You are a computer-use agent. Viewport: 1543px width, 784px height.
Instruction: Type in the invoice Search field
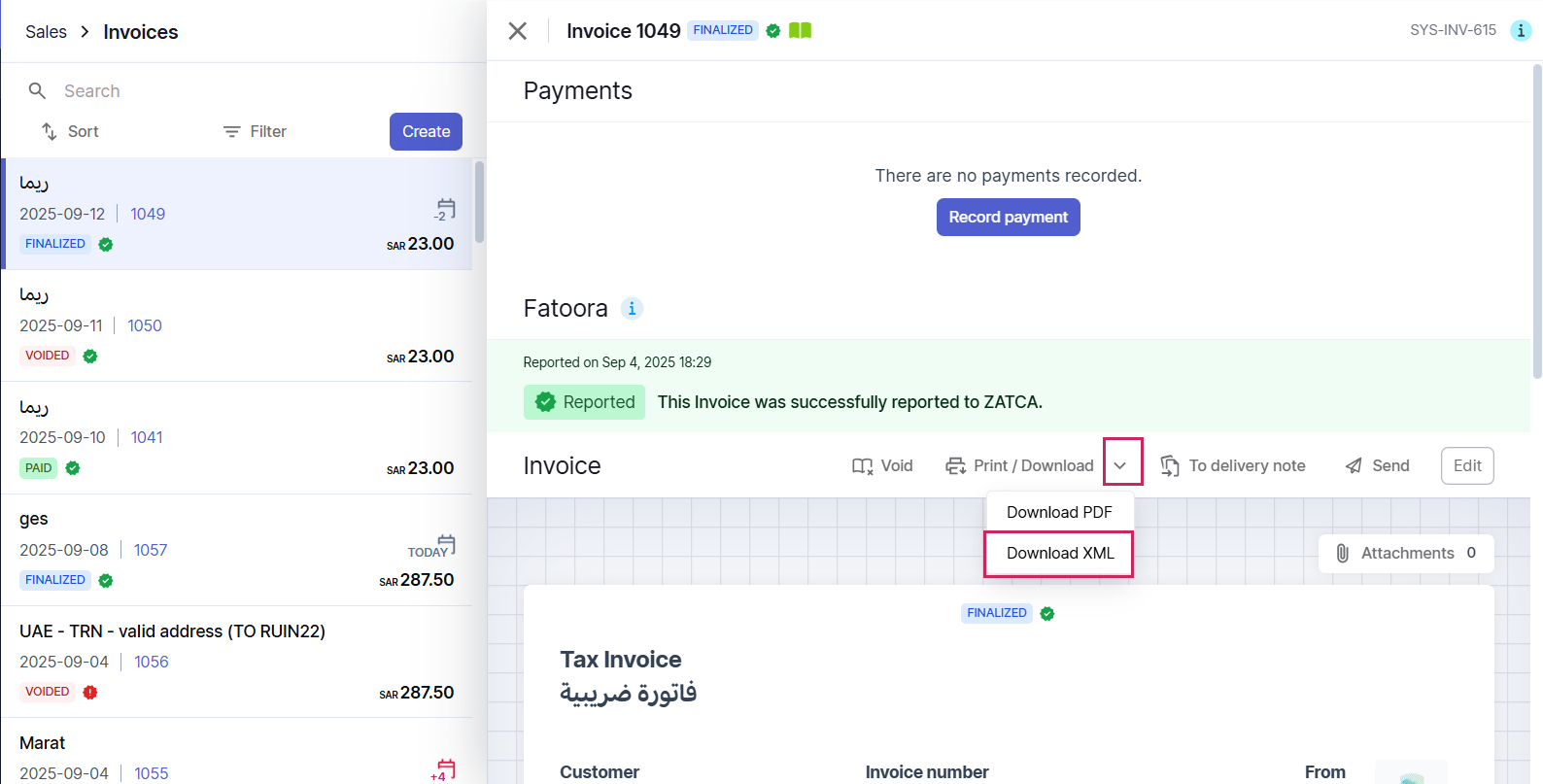pyautogui.click(x=243, y=91)
